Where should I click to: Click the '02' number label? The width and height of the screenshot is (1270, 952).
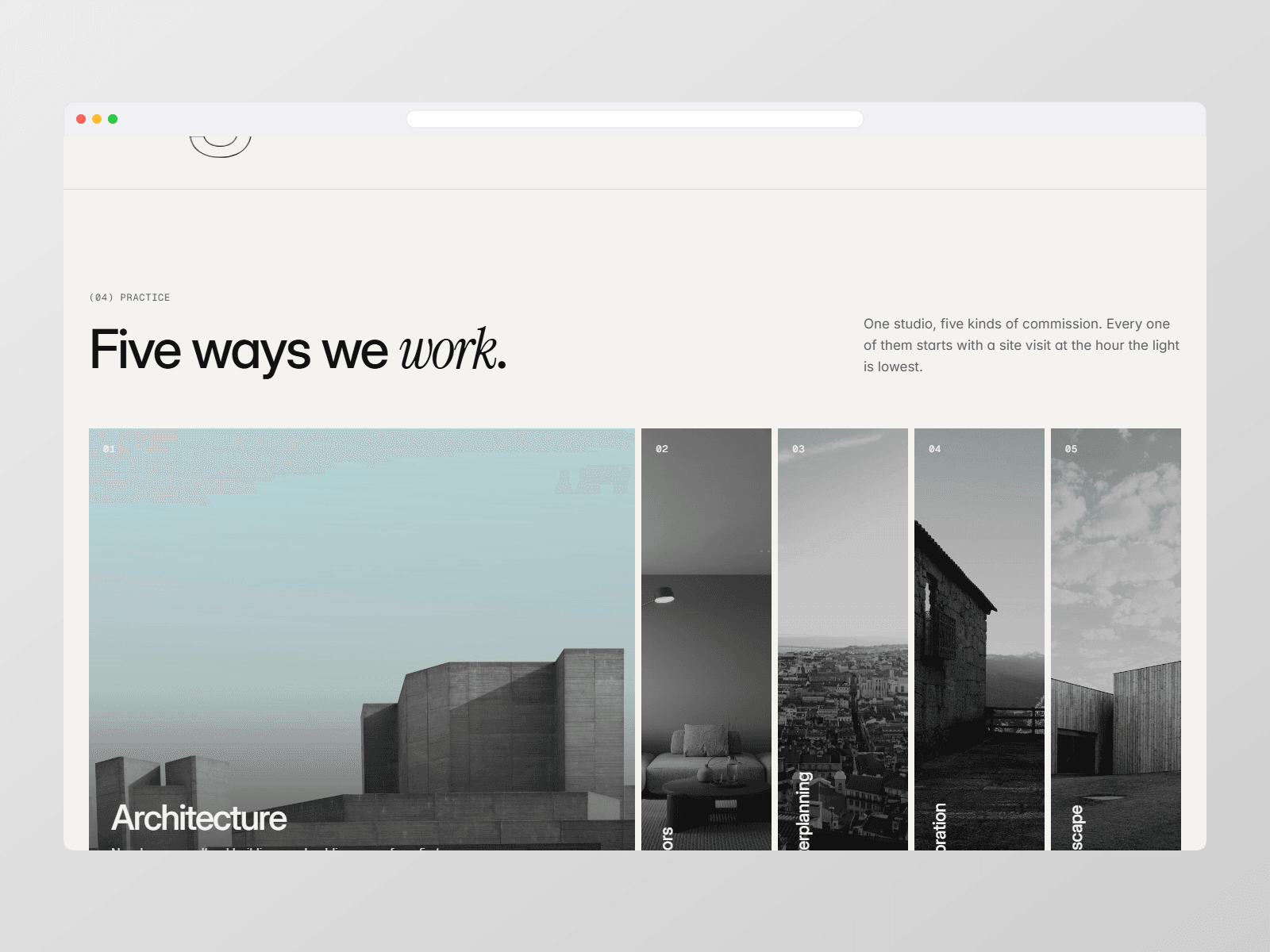[662, 449]
